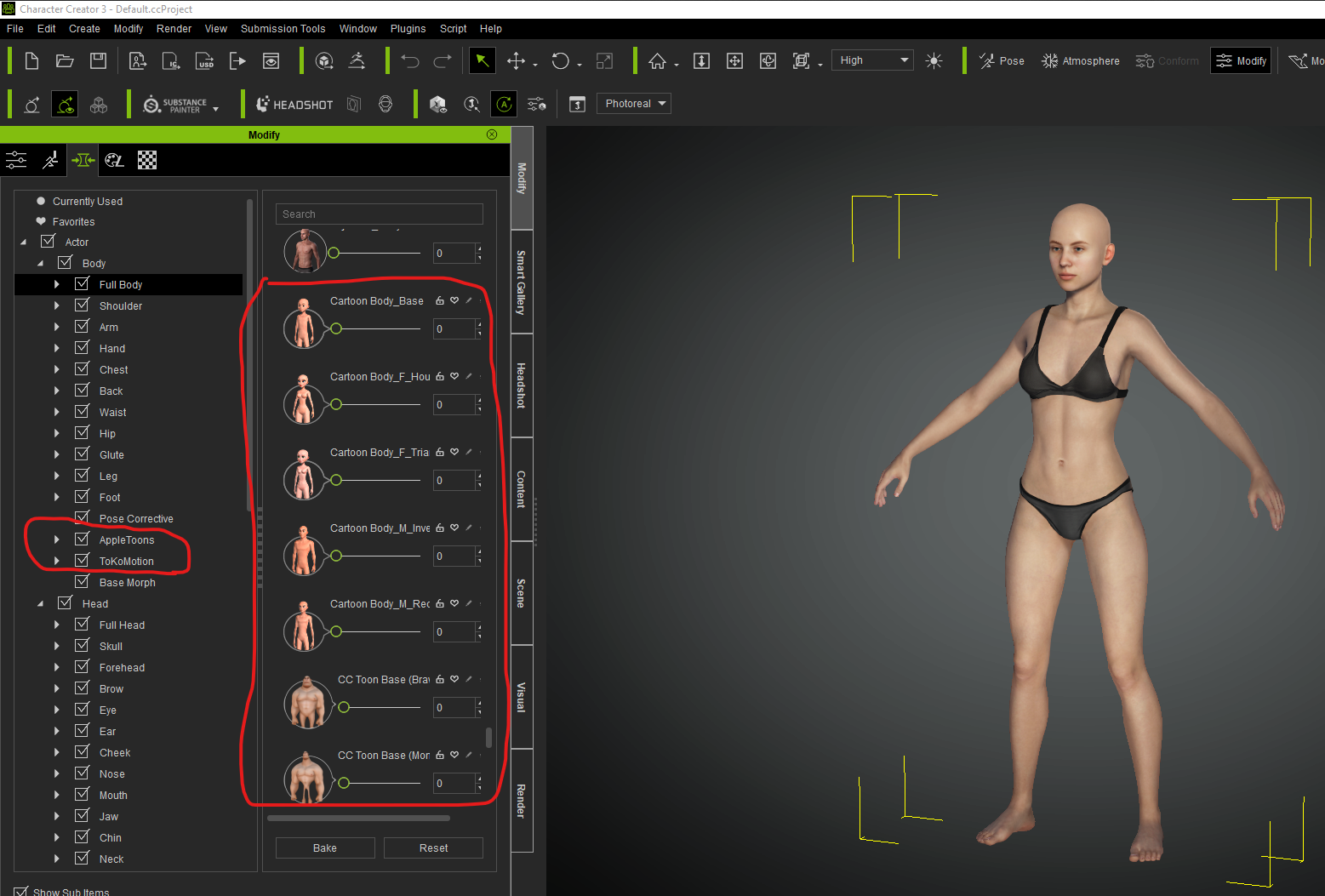
Task: Open Material tab in Modify panel
Action: pyautogui.click(x=114, y=160)
